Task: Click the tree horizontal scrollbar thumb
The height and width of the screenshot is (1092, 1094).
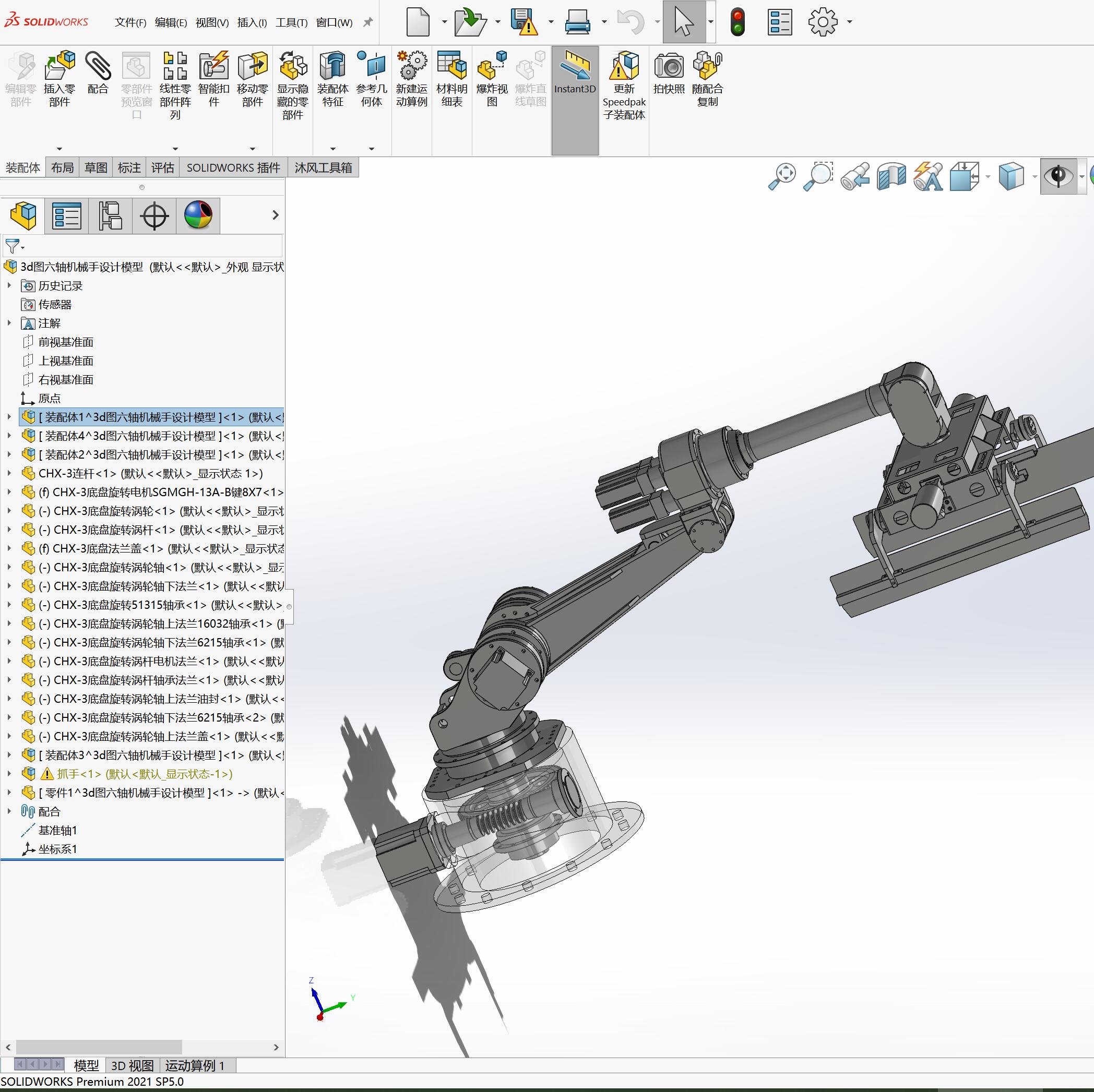Action: click(x=99, y=1047)
